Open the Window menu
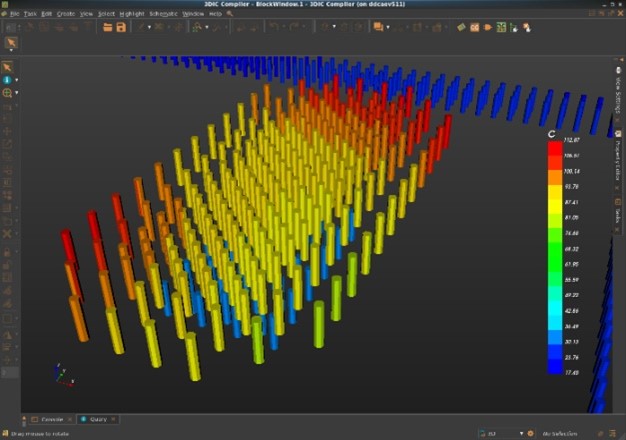The width and height of the screenshot is (626, 440). point(193,14)
